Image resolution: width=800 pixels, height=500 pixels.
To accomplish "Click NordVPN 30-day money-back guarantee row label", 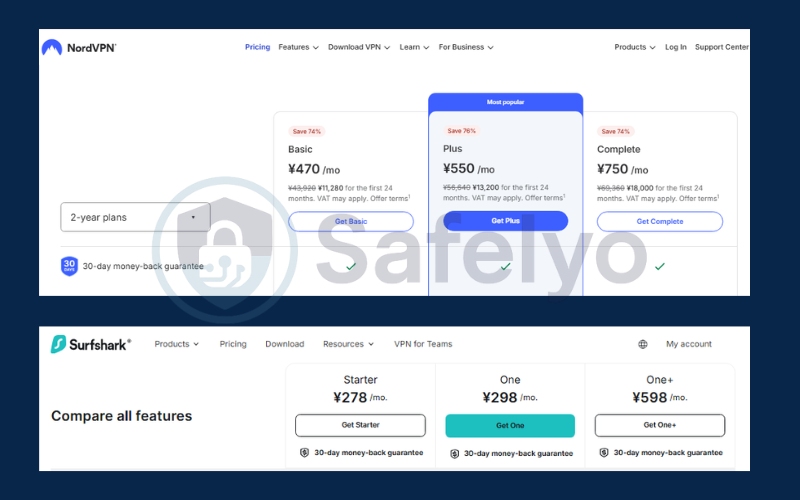I will tap(143, 266).
